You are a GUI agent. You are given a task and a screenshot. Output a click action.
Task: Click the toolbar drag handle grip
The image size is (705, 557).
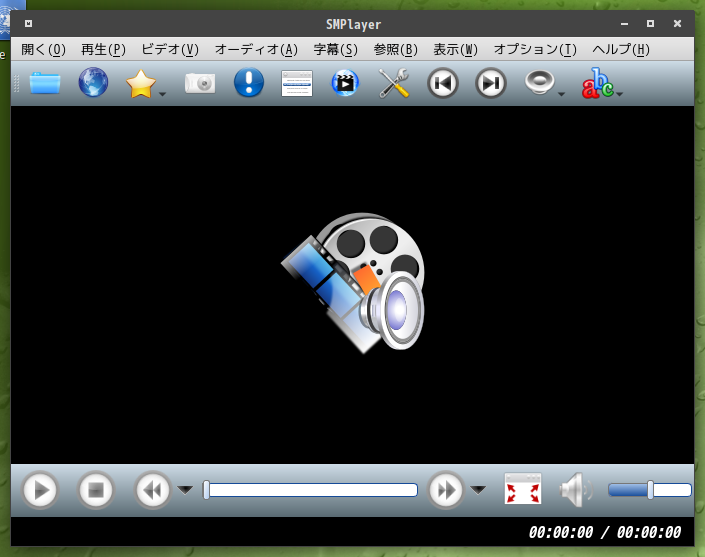17,84
